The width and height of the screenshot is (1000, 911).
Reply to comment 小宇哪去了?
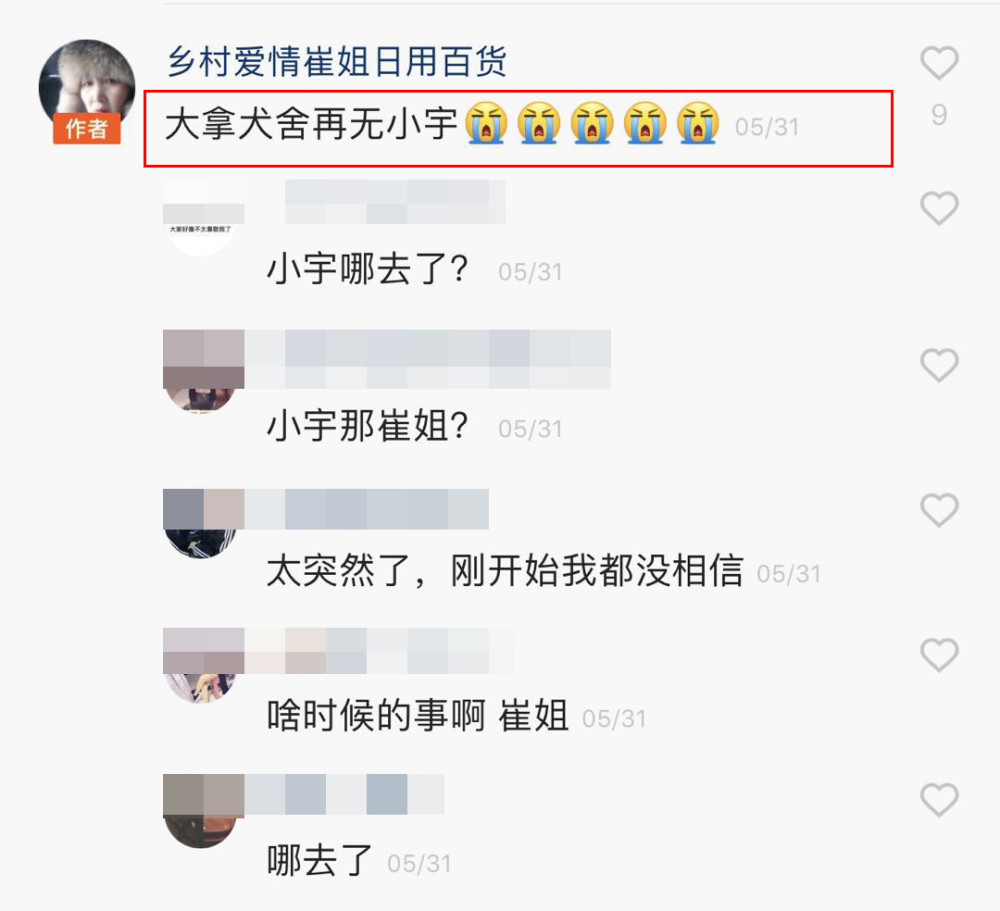pos(367,269)
